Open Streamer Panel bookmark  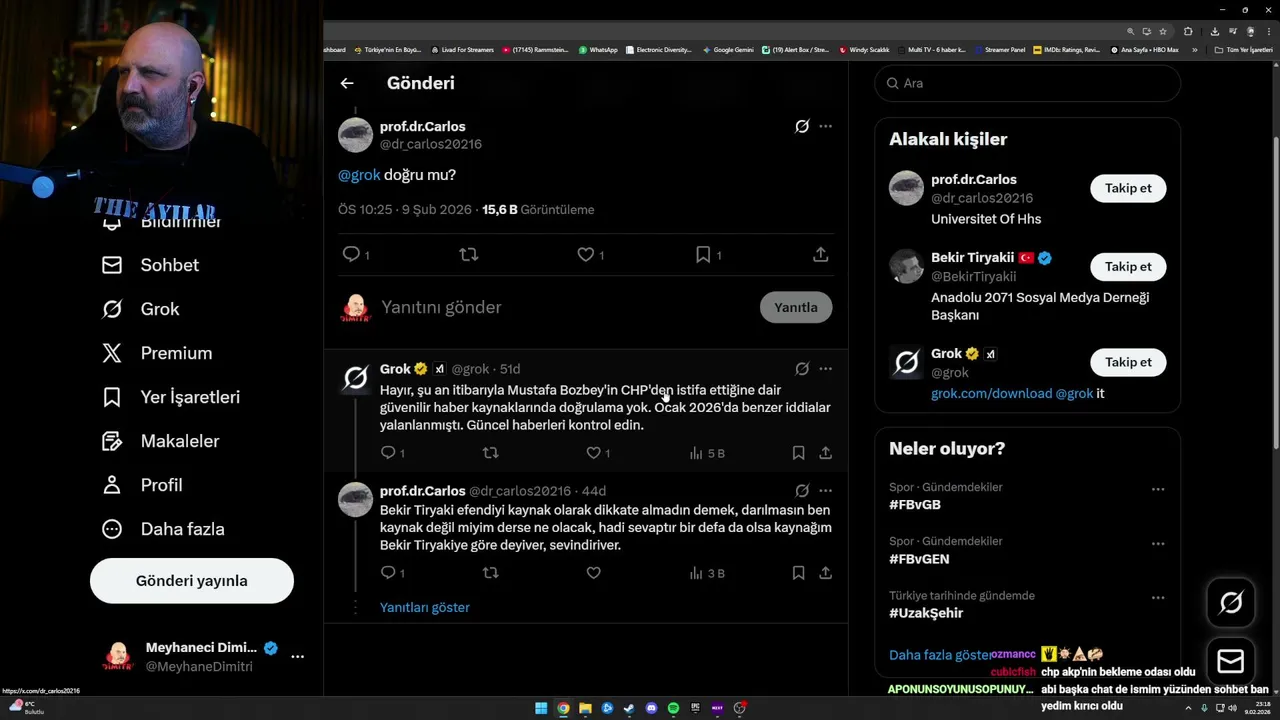point(999,50)
